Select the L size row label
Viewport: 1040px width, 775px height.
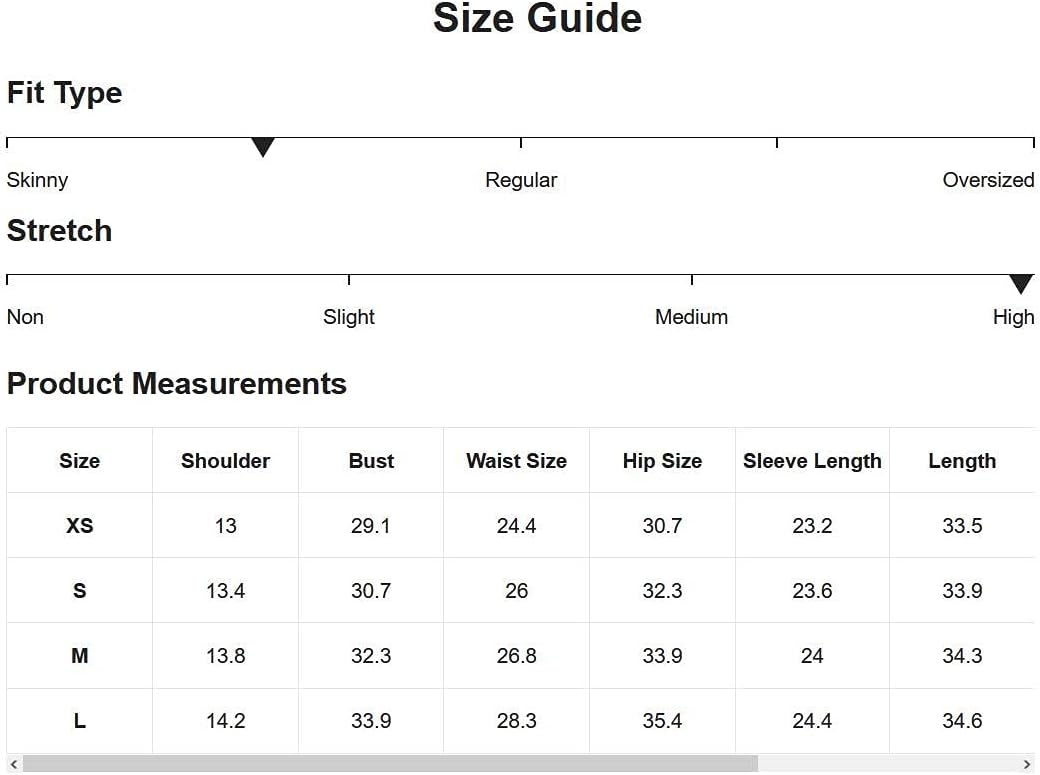[80, 721]
